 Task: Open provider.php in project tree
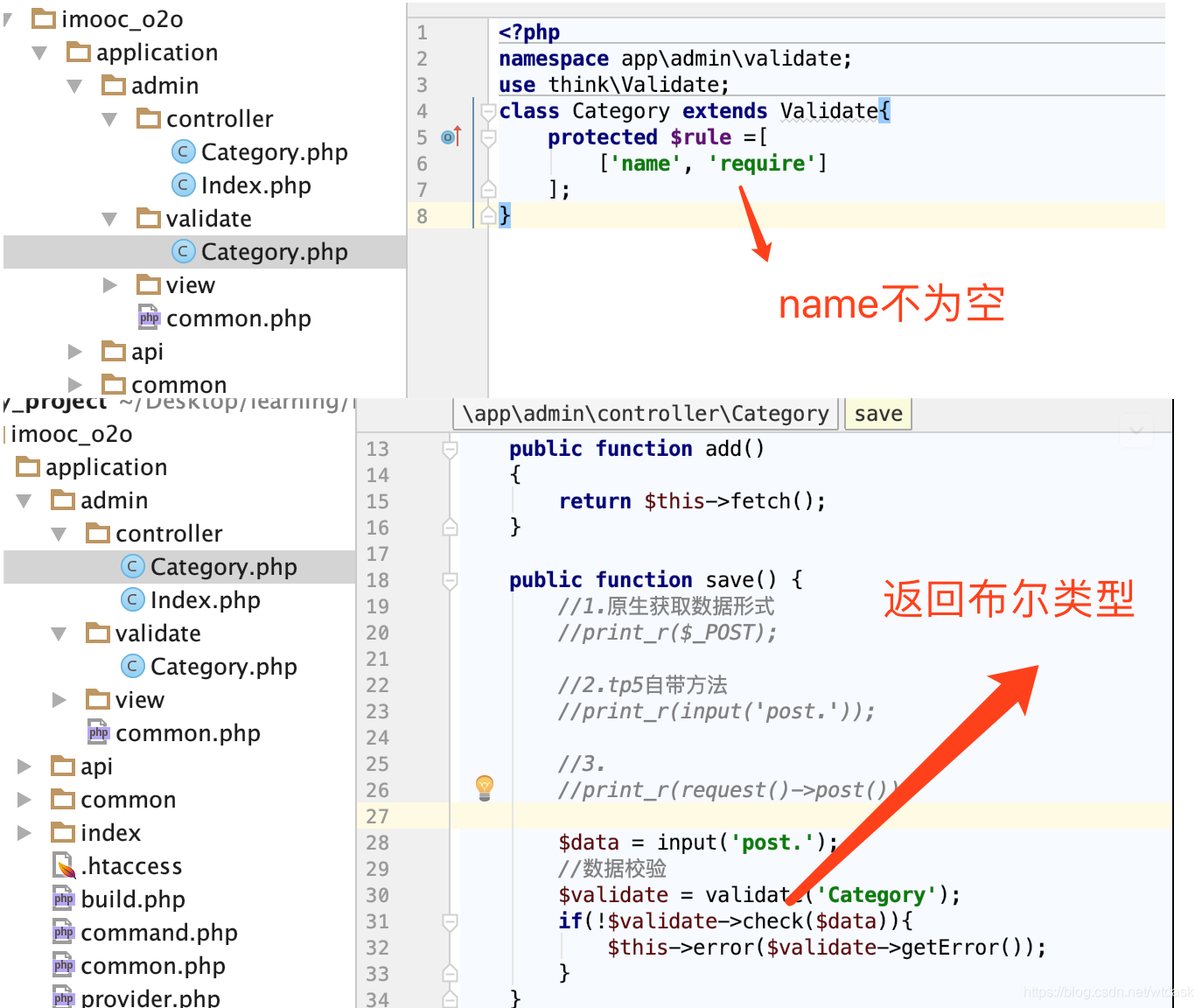tap(150, 997)
